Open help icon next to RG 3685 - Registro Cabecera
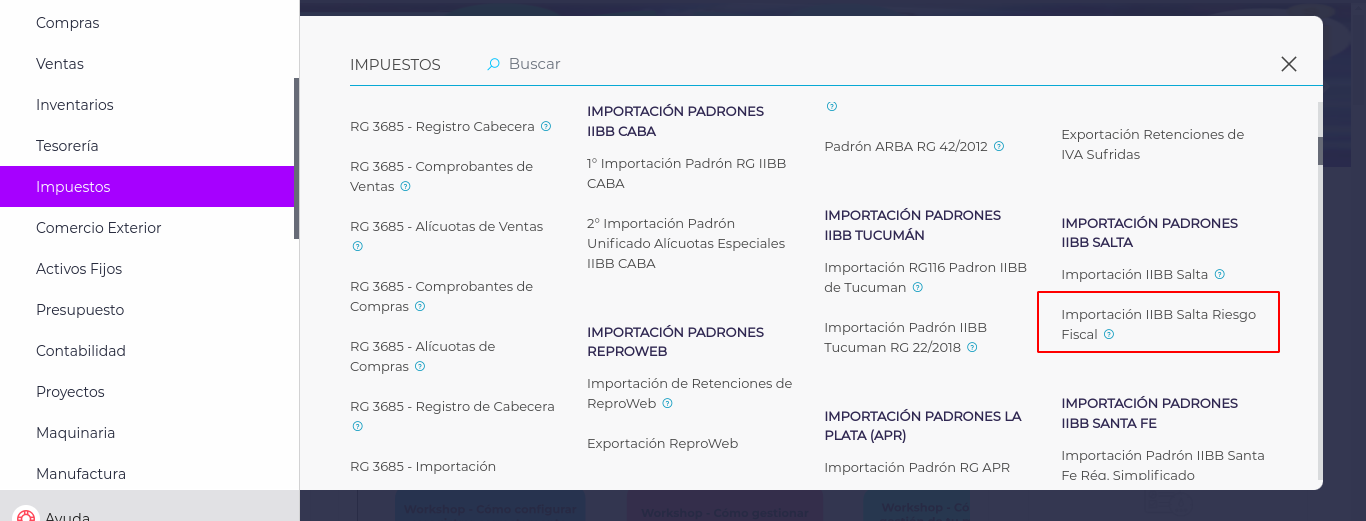Viewport: 1366px width, 521px height. [x=546, y=127]
